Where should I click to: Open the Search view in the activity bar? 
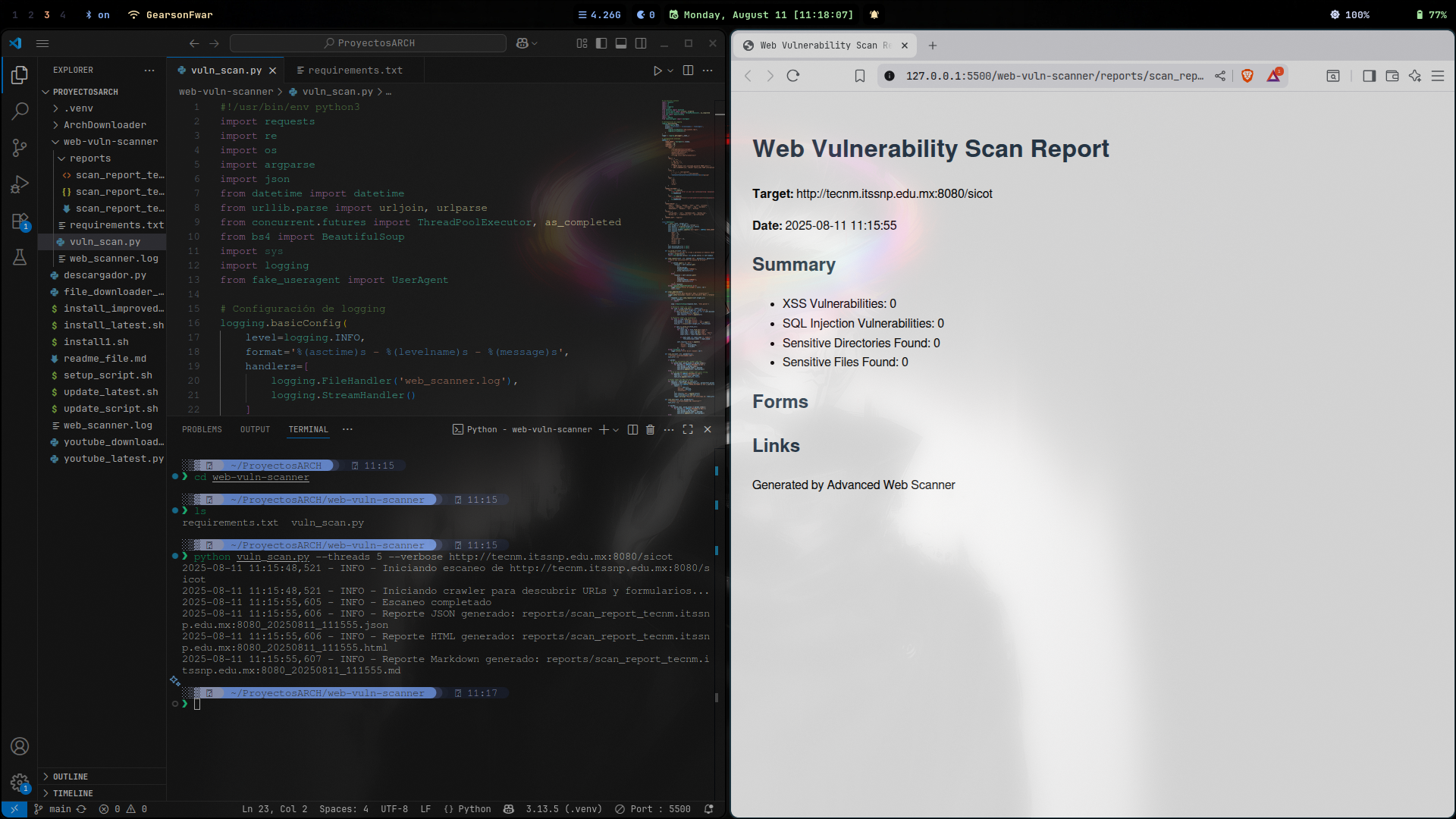coord(20,111)
